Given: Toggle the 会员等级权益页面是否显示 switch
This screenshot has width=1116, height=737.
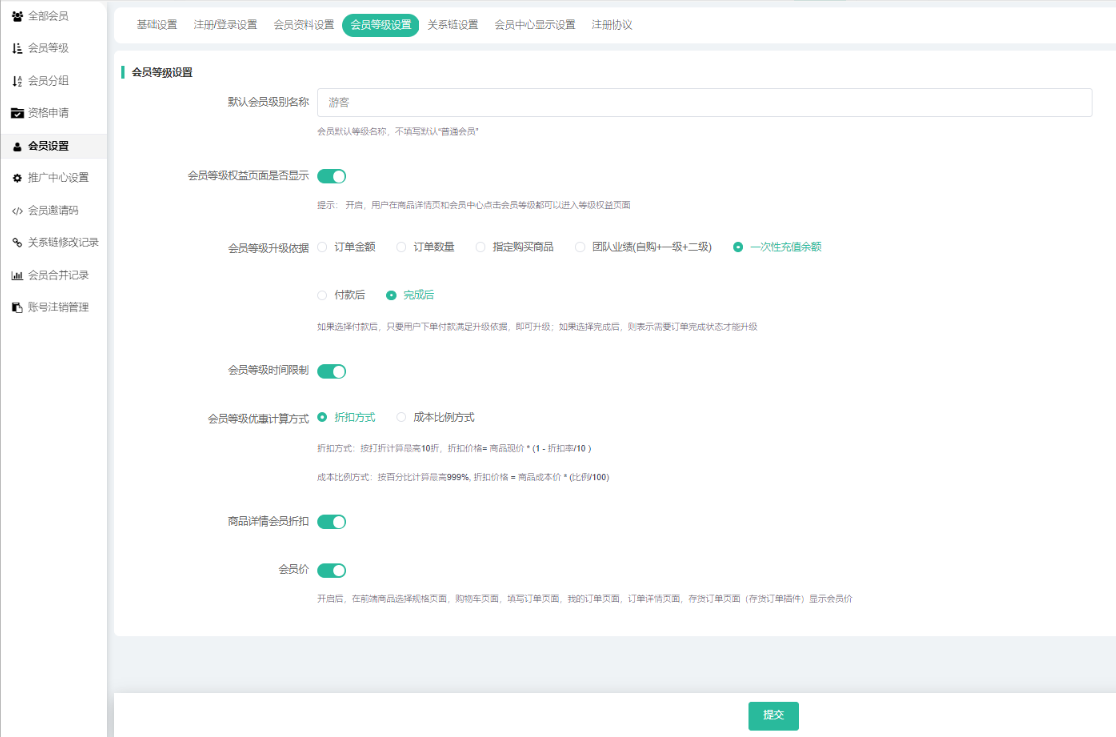Looking at the screenshot, I should pos(331,176).
